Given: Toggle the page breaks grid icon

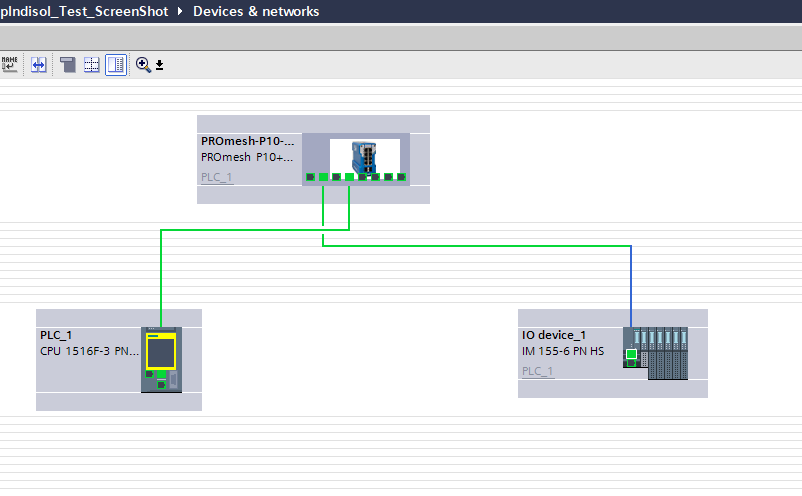Looking at the screenshot, I should pyautogui.click(x=92, y=65).
